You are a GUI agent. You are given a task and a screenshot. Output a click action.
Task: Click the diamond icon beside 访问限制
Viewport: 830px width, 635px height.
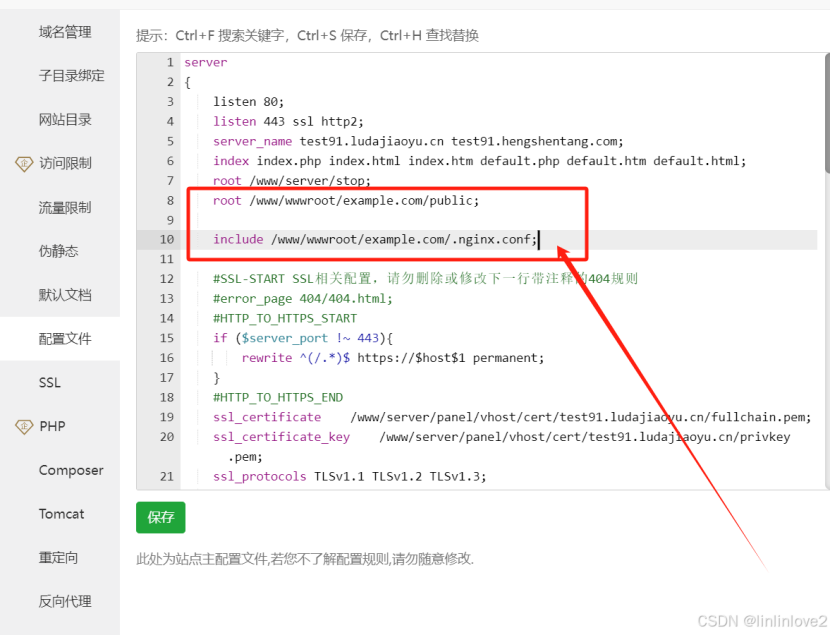point(24,164)
